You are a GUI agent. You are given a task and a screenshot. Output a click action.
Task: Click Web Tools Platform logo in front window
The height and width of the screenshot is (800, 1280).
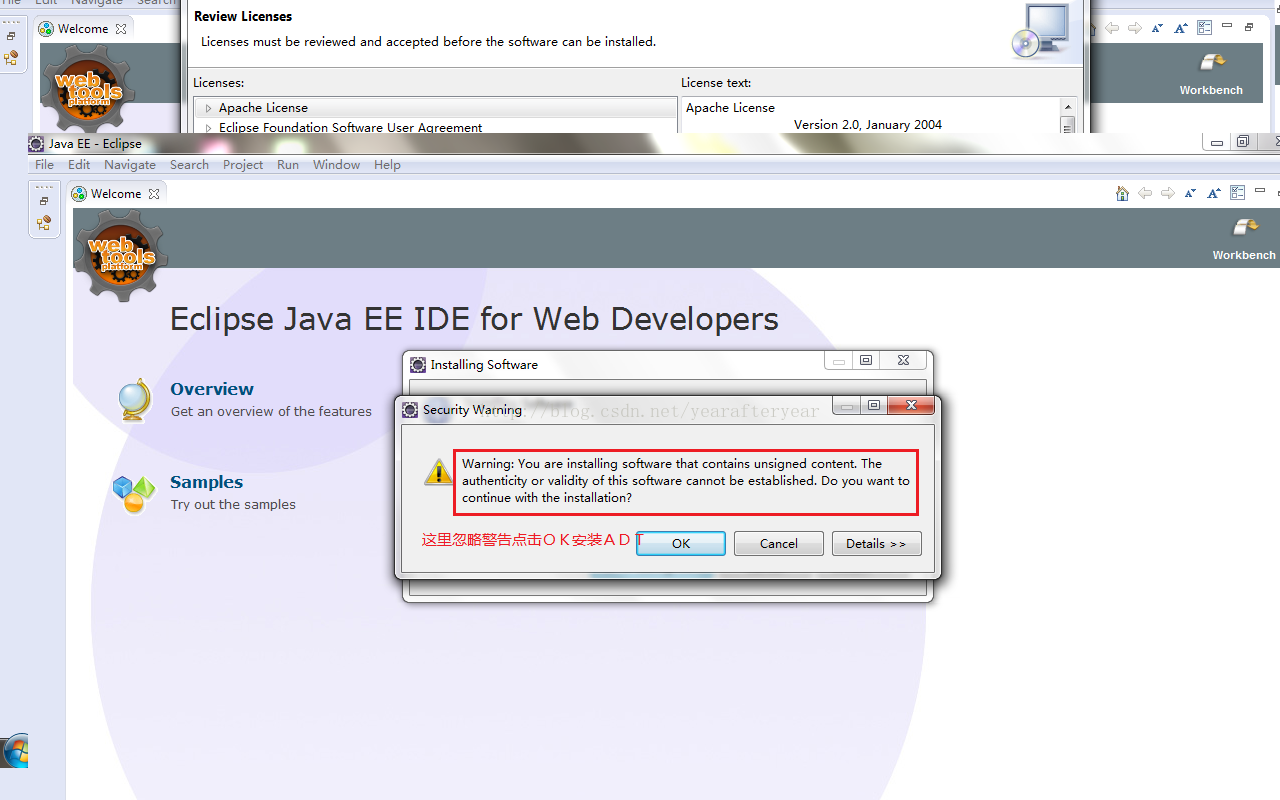(121, 254)
